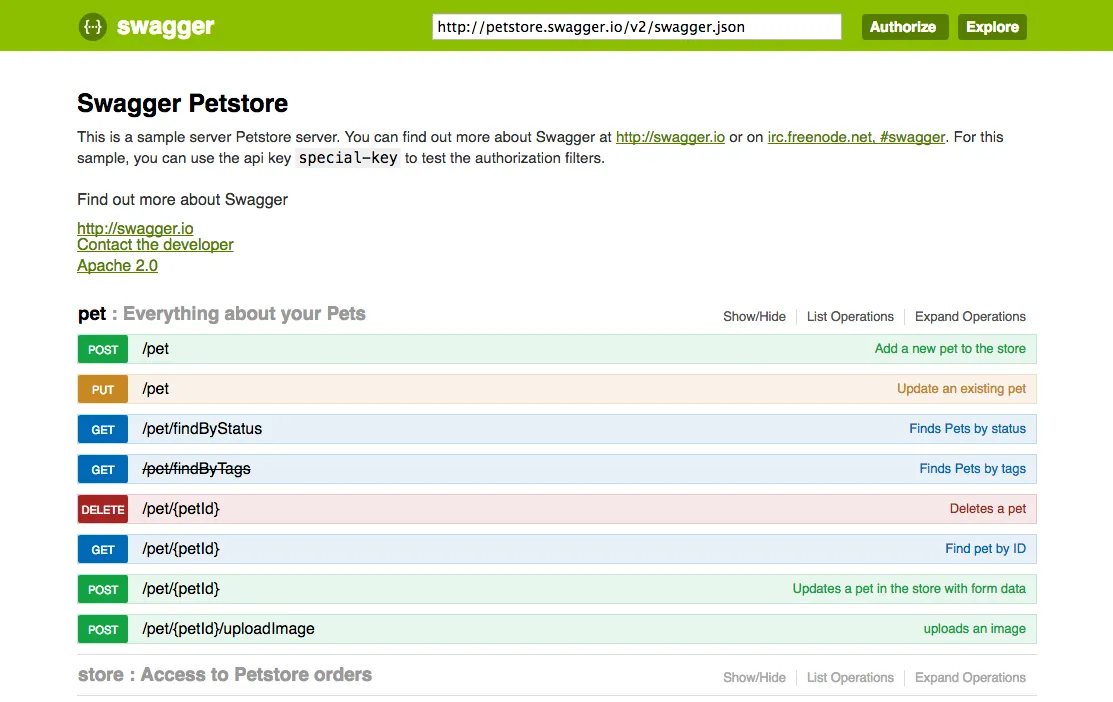Click /pet/{petId} path in GET row
This screenshot has width=1113, height=702.
pos(180,549)
